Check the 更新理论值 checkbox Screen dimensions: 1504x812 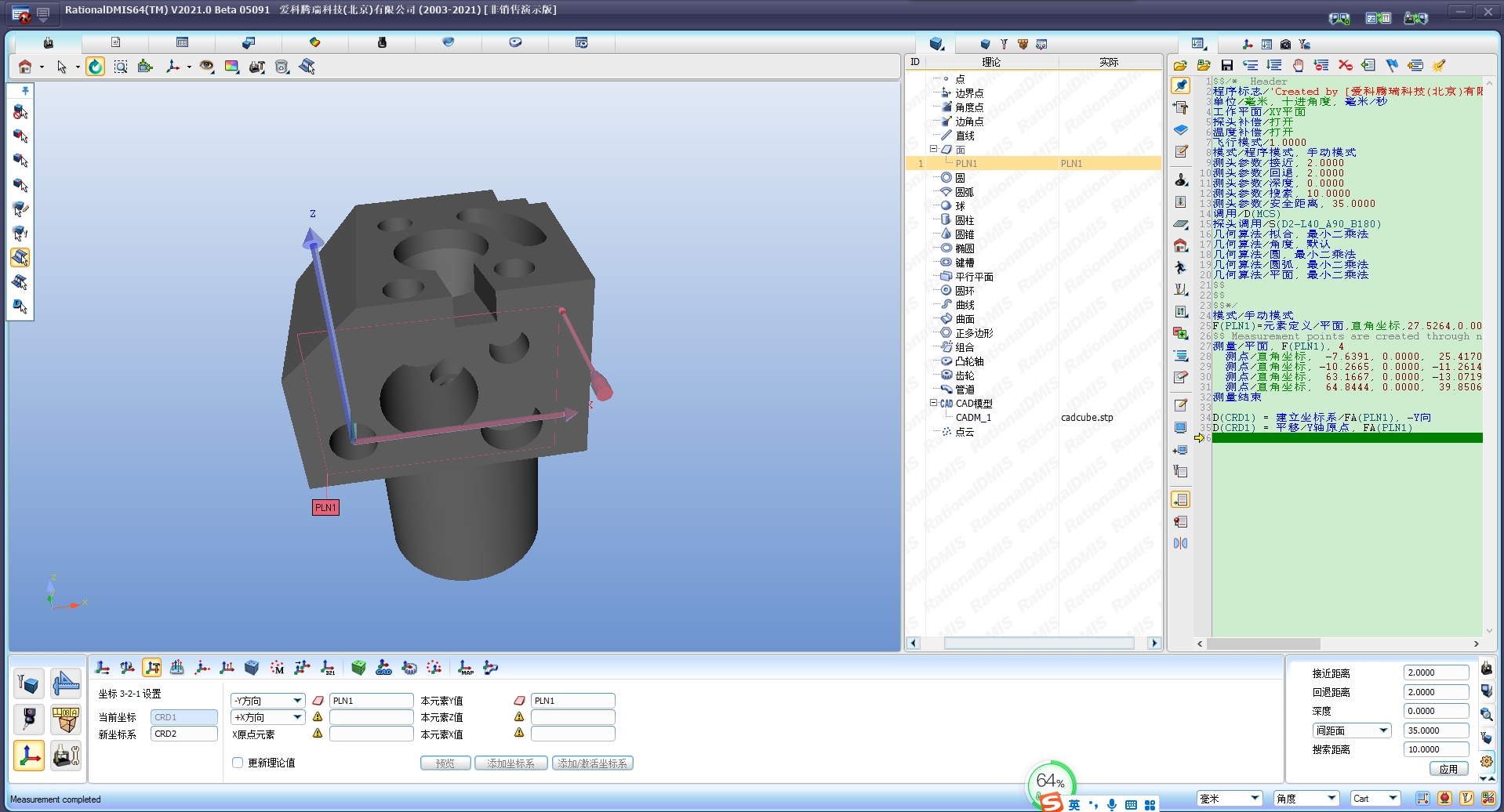click(x=238, y=763)
